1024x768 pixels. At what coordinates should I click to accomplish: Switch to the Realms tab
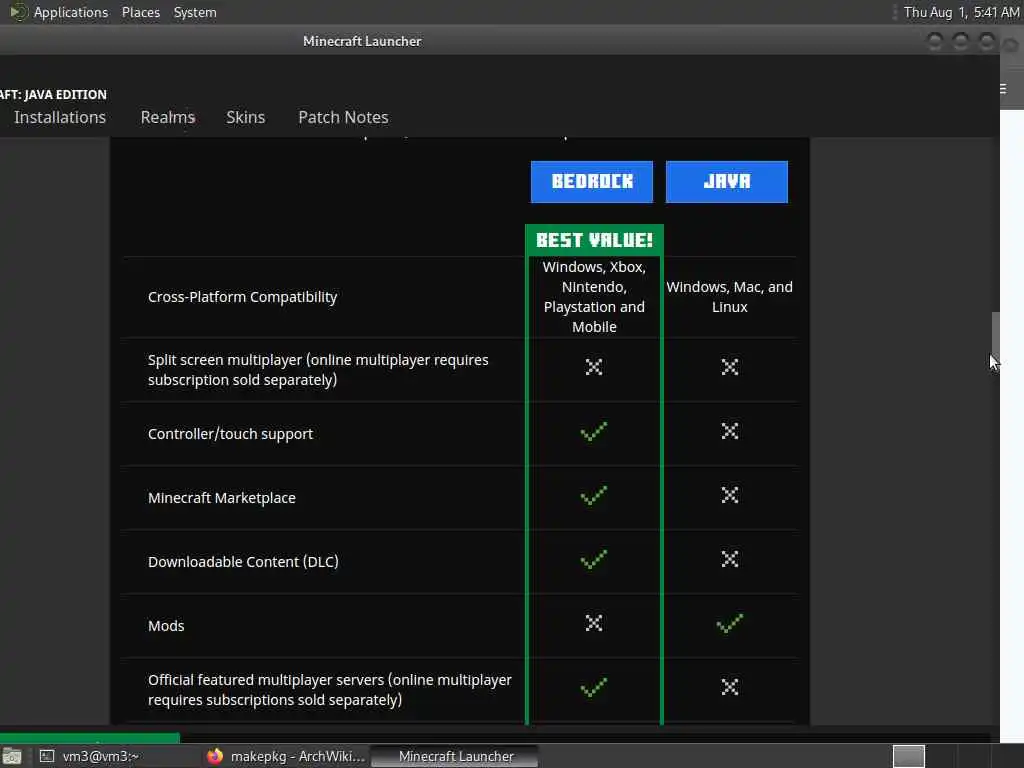pos(168,117)
